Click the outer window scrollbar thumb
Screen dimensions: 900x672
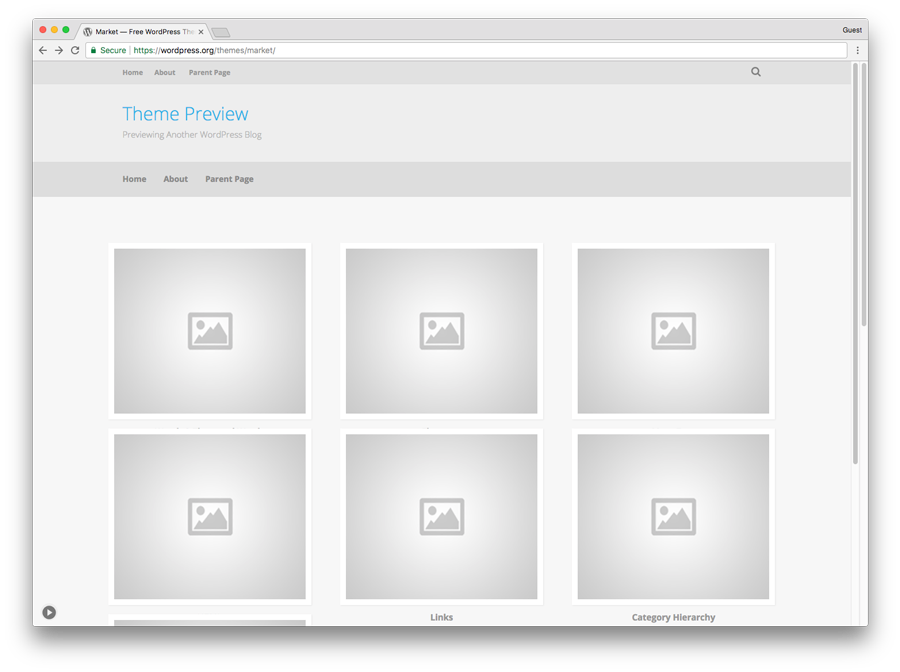pos(864,194)
